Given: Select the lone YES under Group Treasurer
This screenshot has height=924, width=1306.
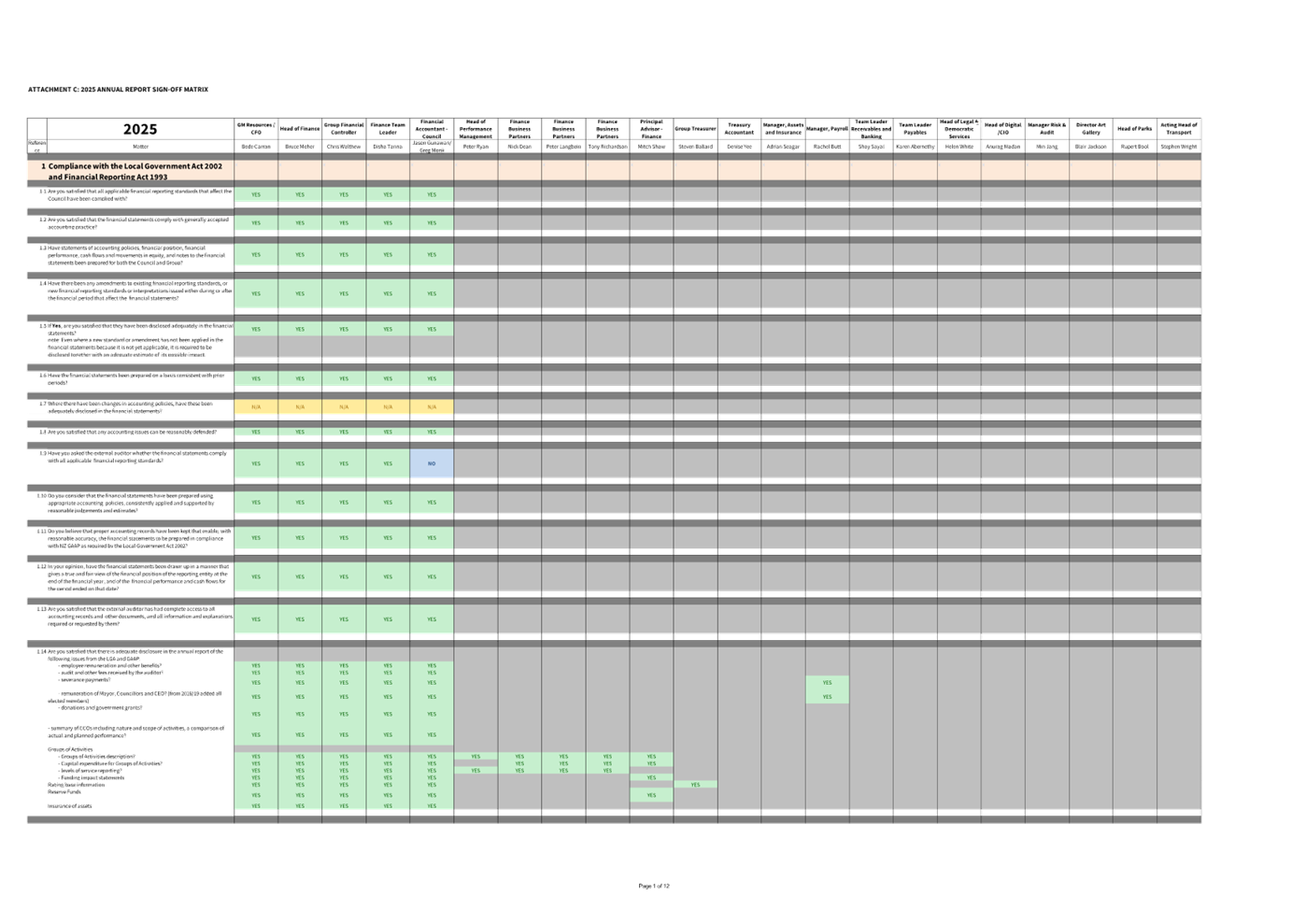Looking at the screenshot, I should pos(695,785).
